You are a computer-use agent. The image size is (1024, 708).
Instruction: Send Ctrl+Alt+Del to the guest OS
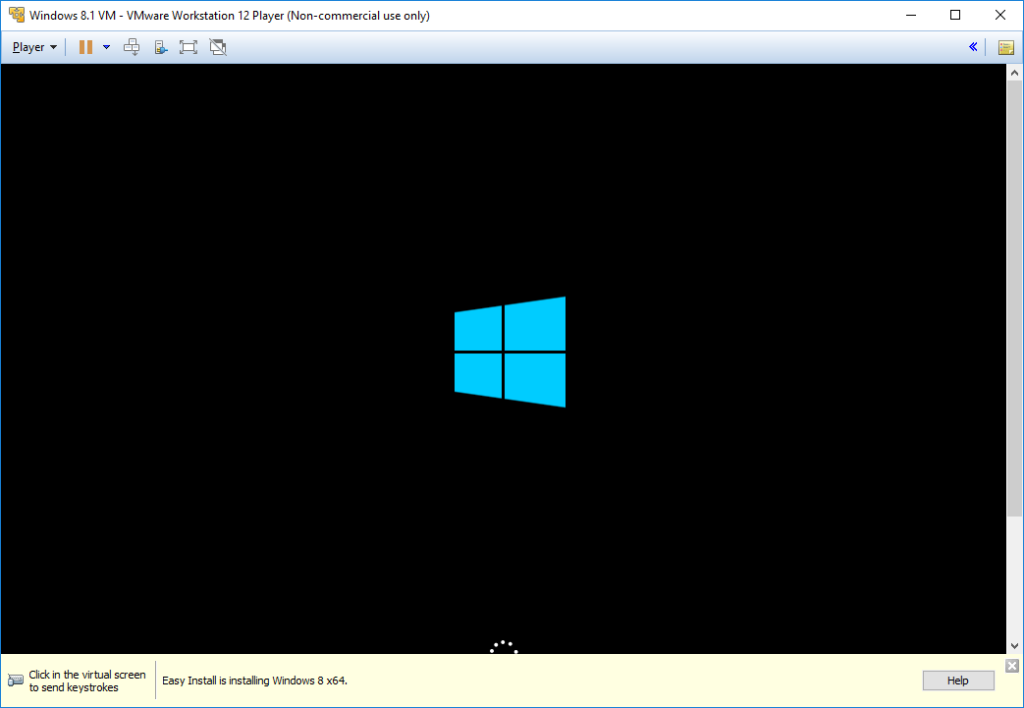(x=131, y=46)
